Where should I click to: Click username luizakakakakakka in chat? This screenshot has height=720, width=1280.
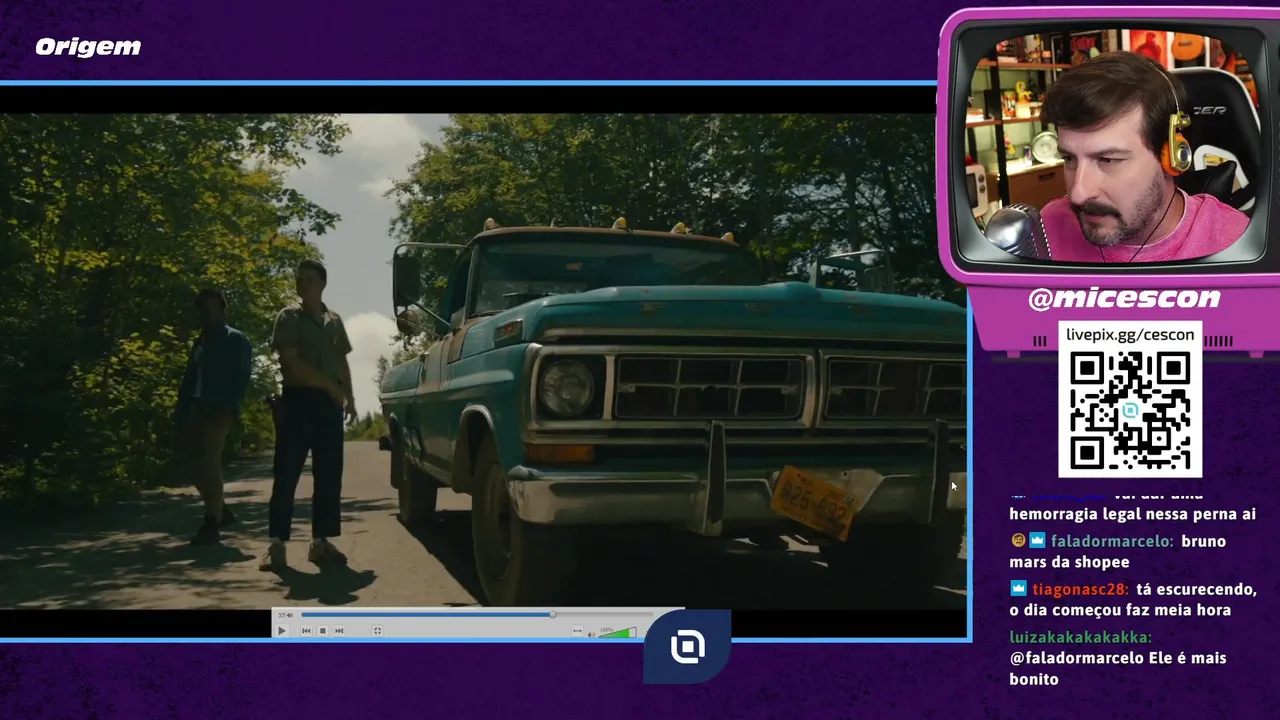[x=1081, y=637]
